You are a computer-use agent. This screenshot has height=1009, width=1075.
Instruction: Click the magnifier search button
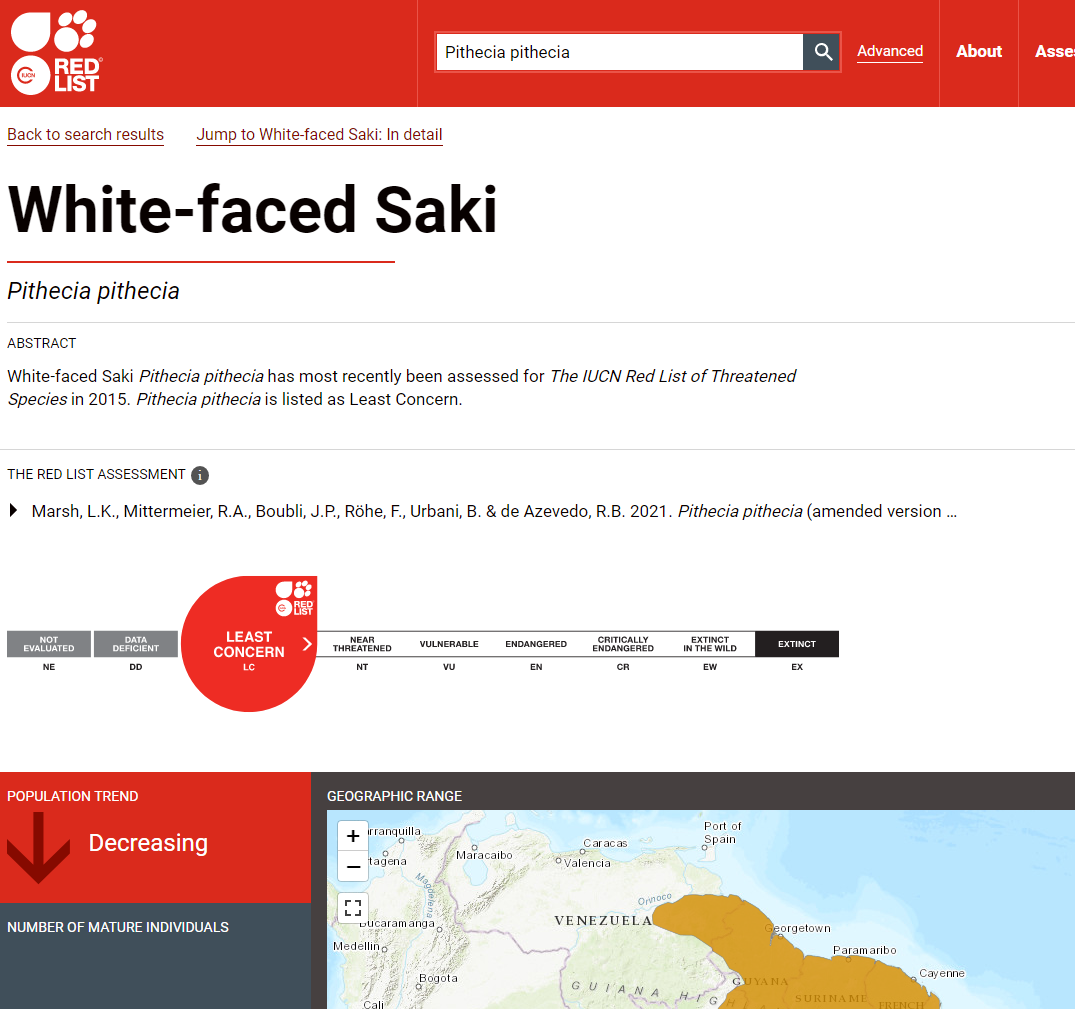click(822, 52)
